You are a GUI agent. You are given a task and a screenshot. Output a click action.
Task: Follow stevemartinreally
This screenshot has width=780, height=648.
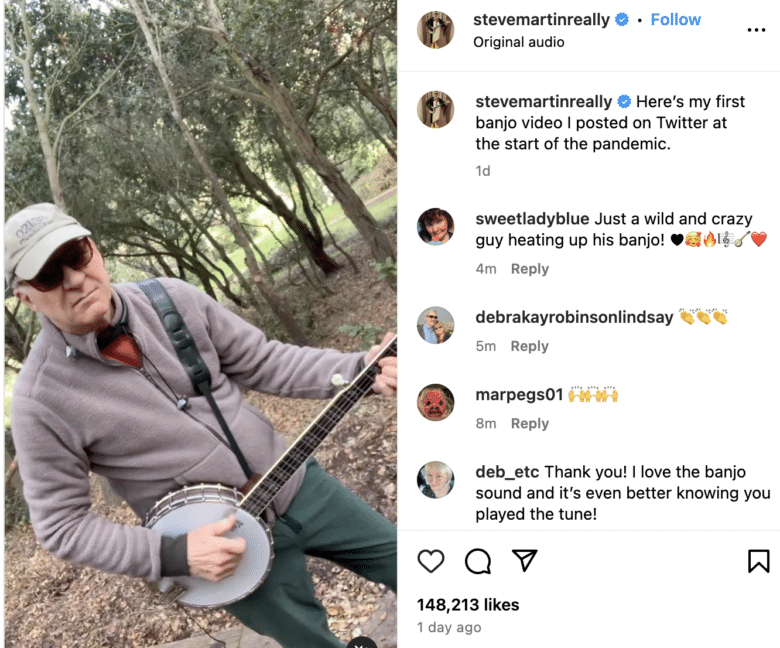coord(675,20)
